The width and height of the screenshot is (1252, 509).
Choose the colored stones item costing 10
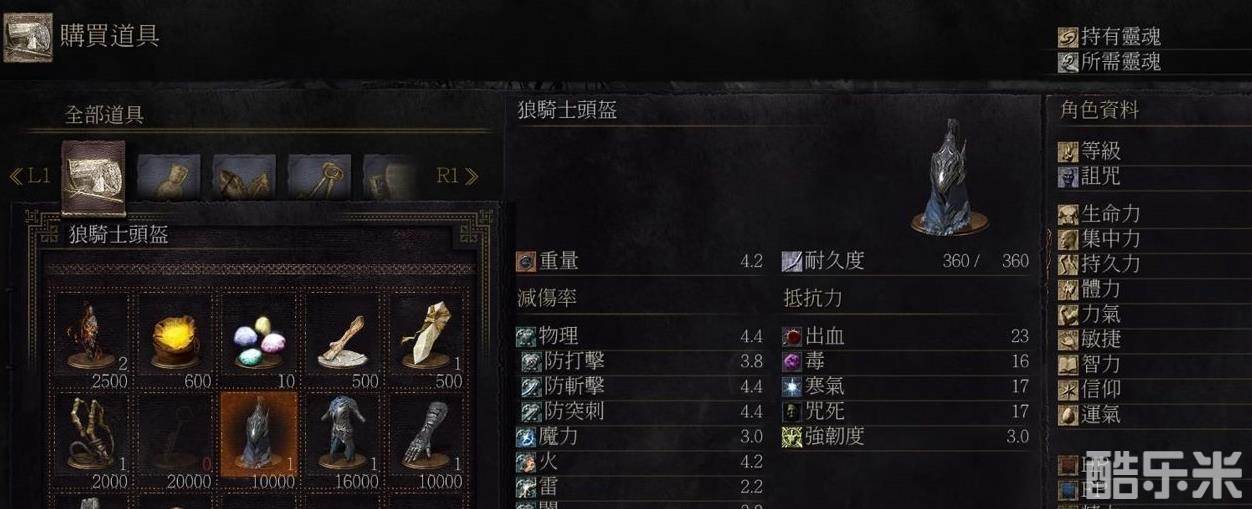[x=258, y=341]
